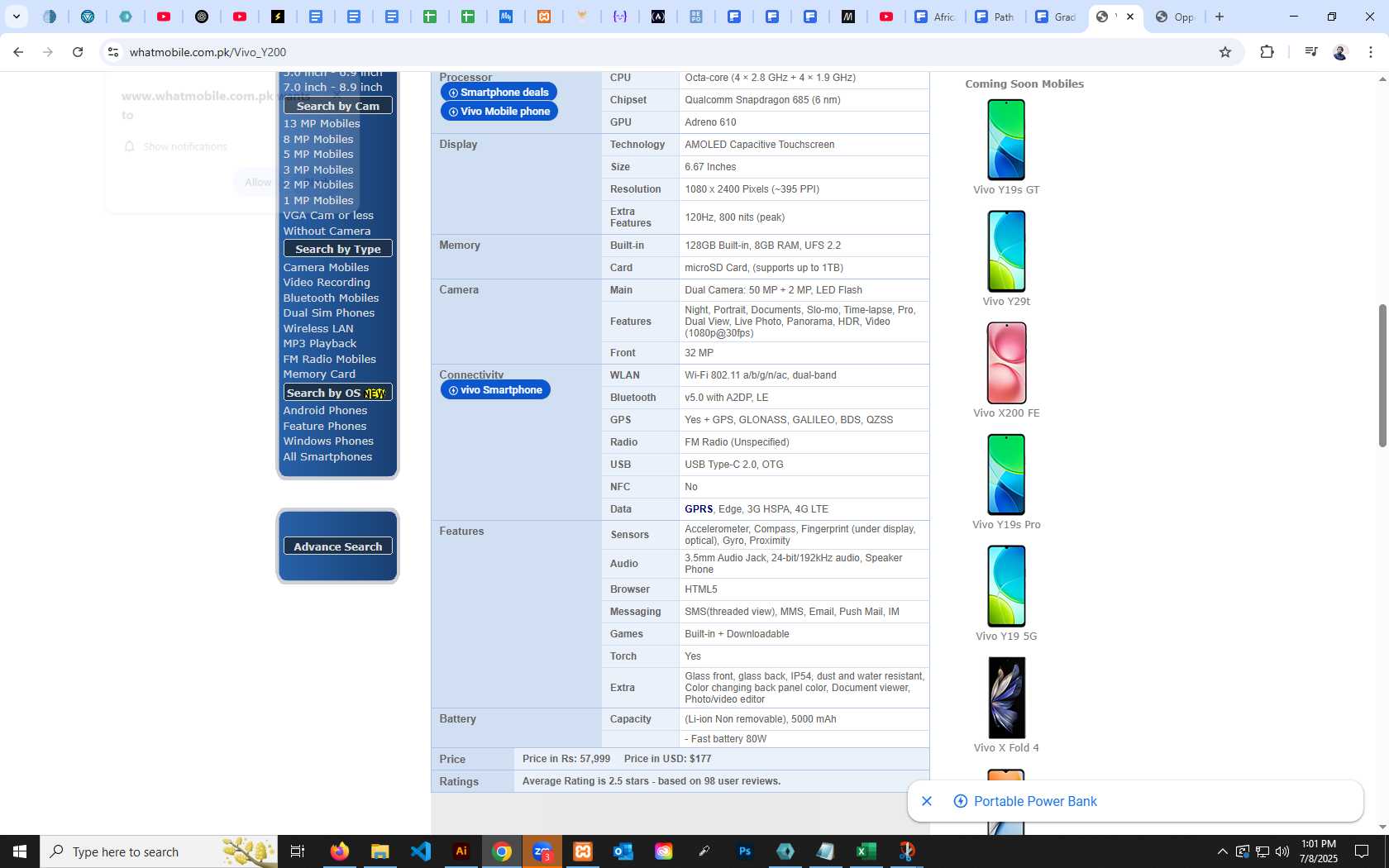Open Search by Type heading
Viewport: 1389px width, 868px height.
(x=337, y=249)
